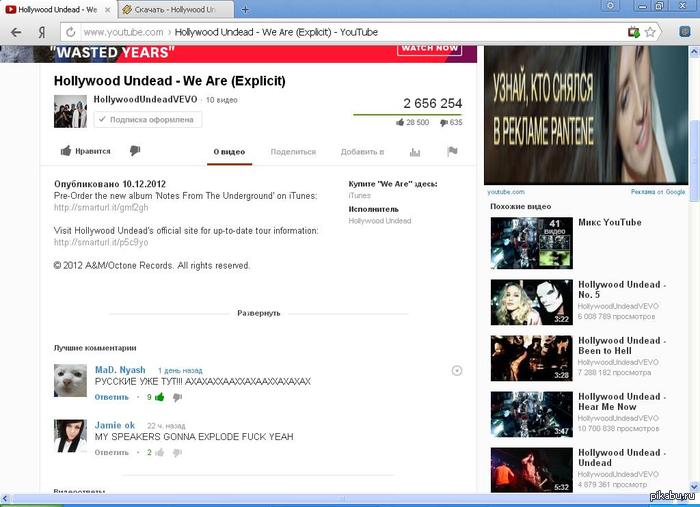Open the Hollywood Undead - No. 5 title link
The image size is (700, 507).
point(622,290)
